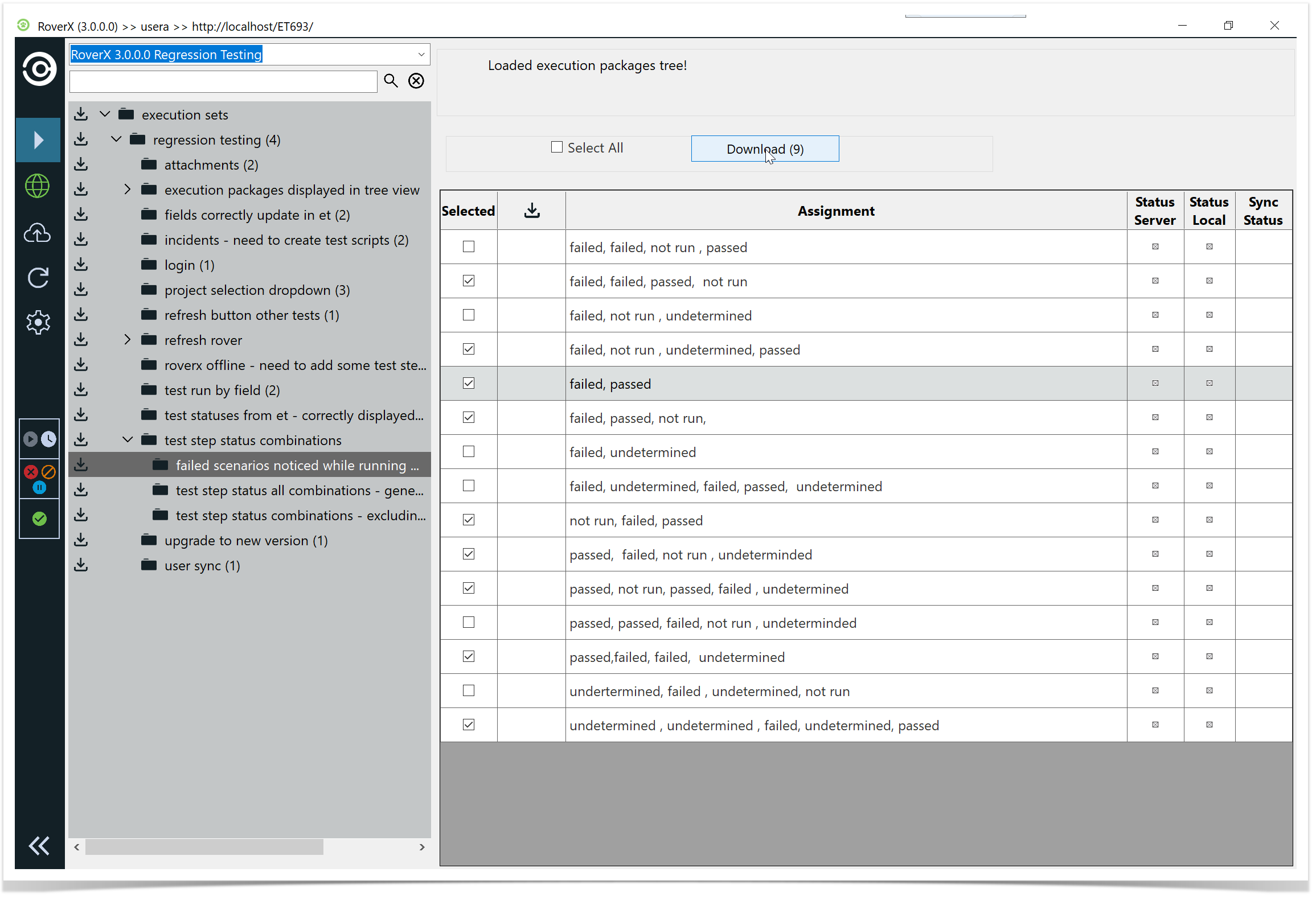Open the RoverX 3.0.0.0 Regression Testing dropdown
This screenshot has height=897, width=1316.
[421, 55]
